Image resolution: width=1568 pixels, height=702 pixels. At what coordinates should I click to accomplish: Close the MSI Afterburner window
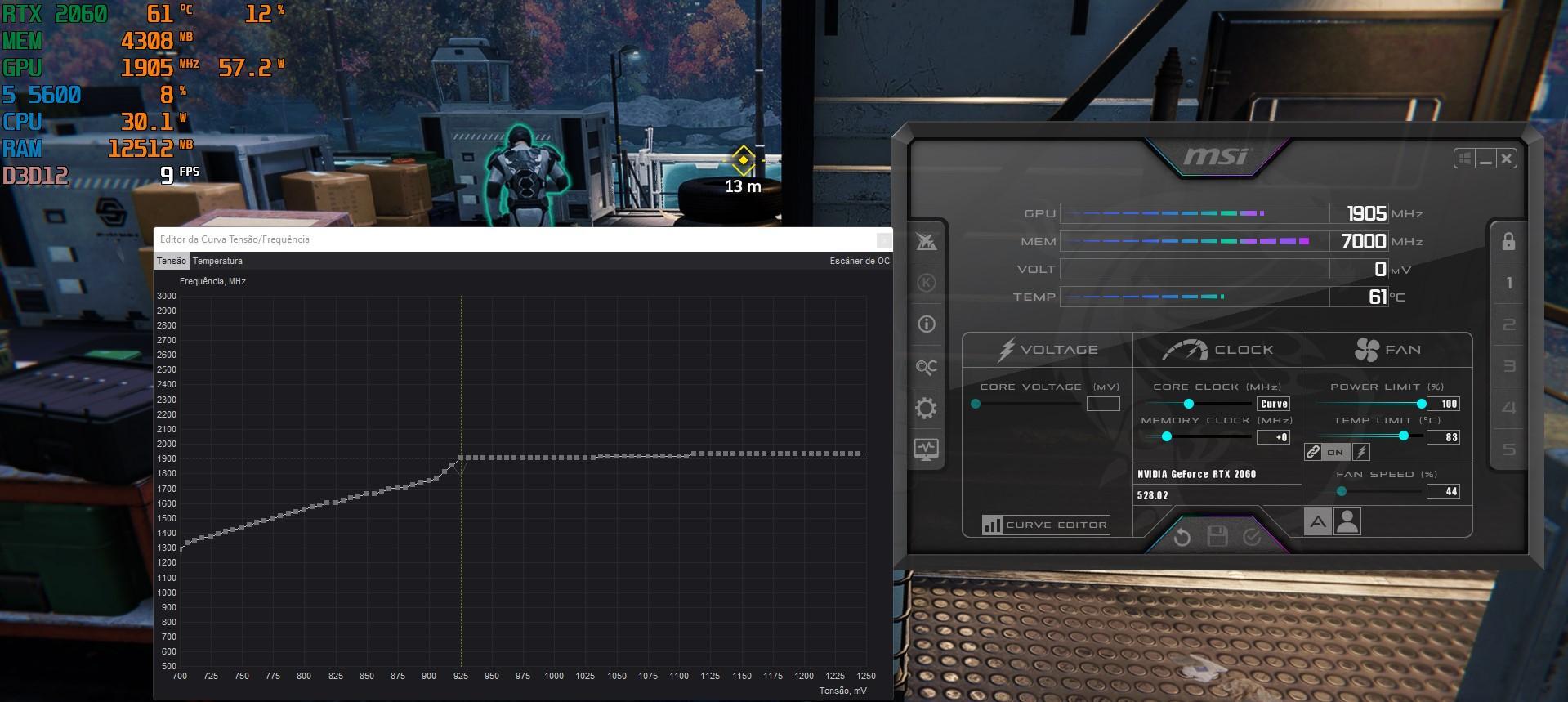tap(1507, 159)
